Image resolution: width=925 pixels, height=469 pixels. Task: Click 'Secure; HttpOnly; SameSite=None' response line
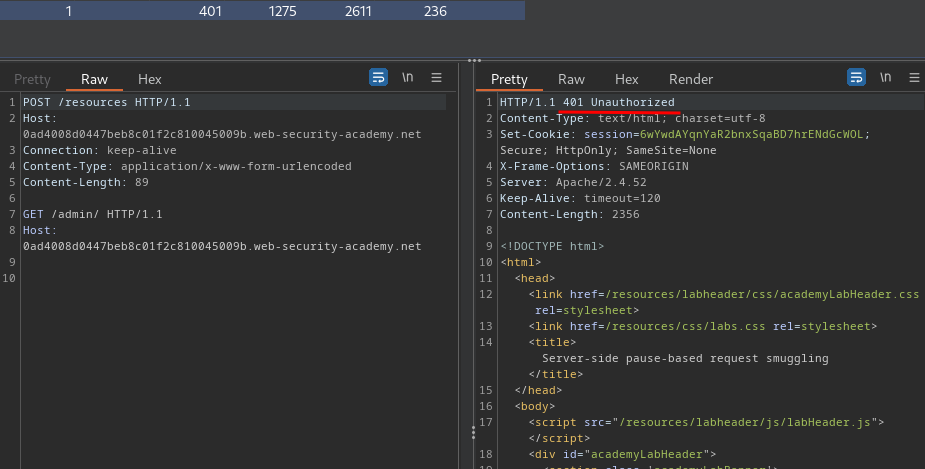tap(608, 150)
